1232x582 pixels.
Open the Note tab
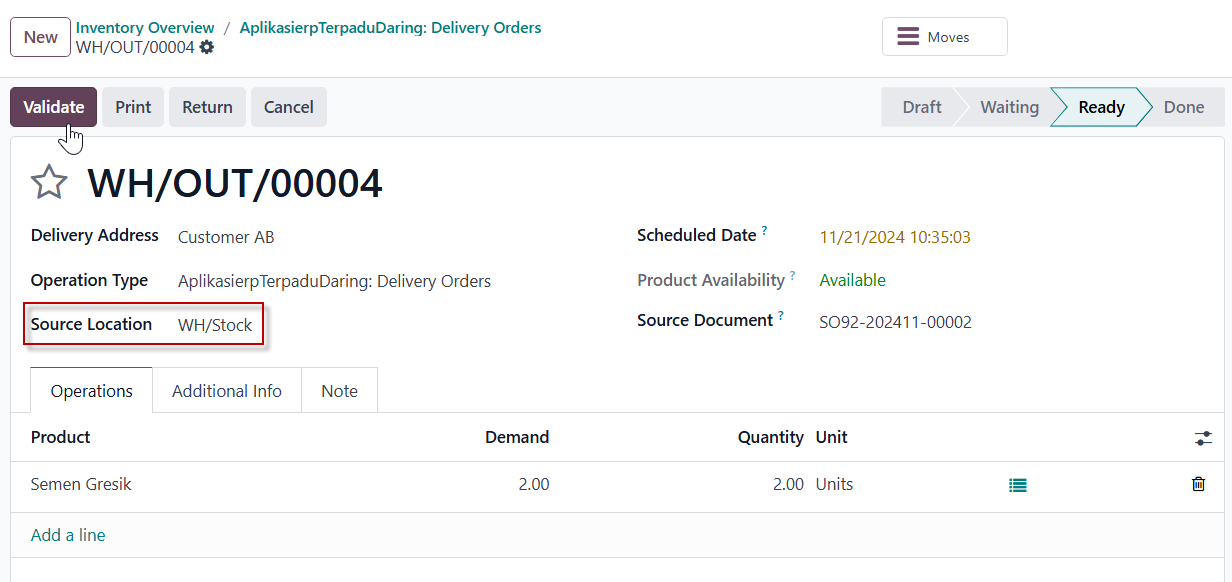(339, 391)
